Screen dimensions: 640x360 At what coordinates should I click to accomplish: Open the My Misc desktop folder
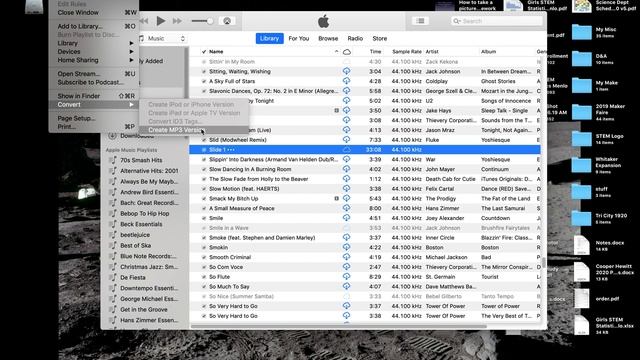click(x=582, y=32)
